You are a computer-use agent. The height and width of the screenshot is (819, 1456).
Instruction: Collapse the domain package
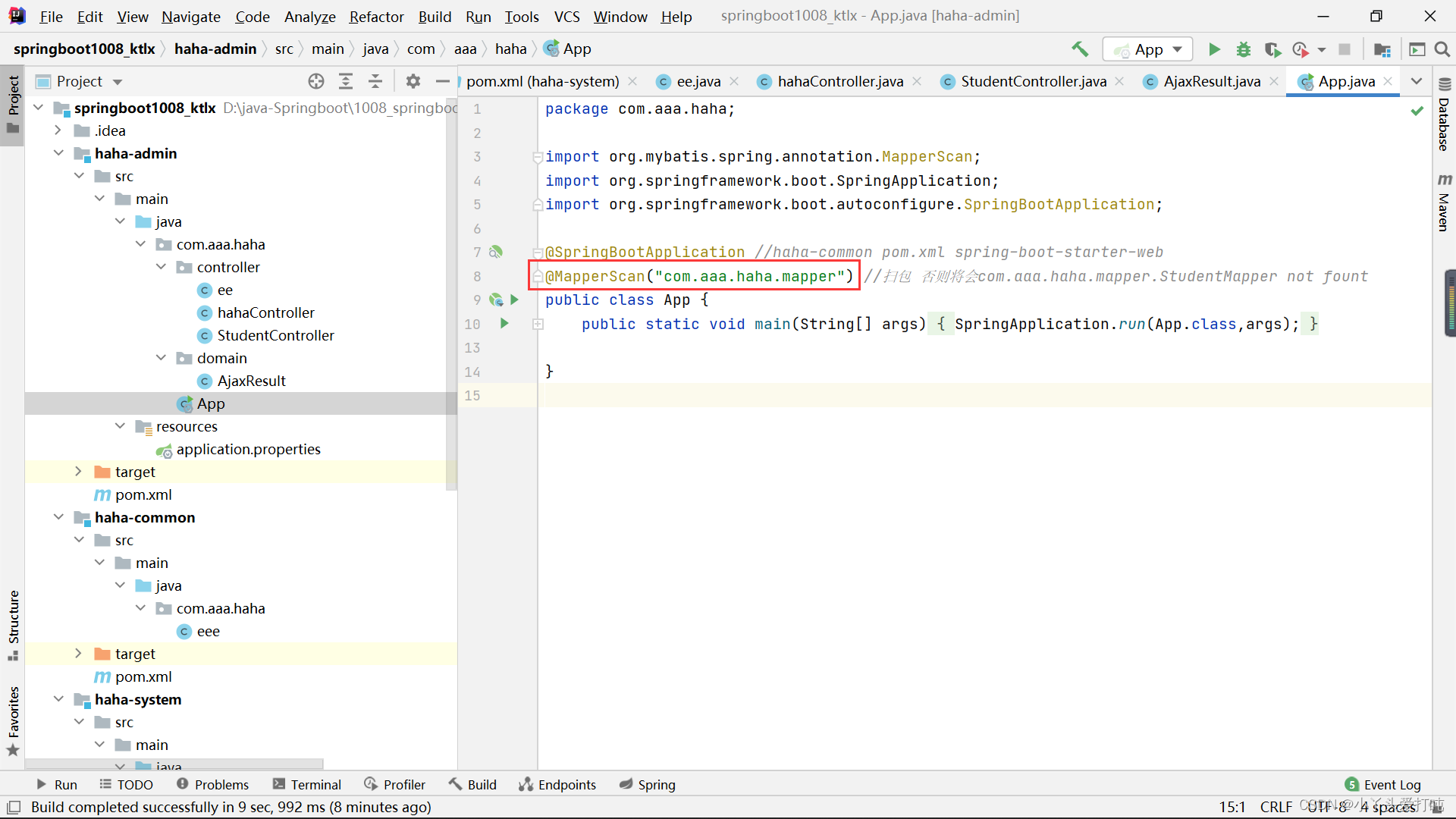(x=161, y=358)
